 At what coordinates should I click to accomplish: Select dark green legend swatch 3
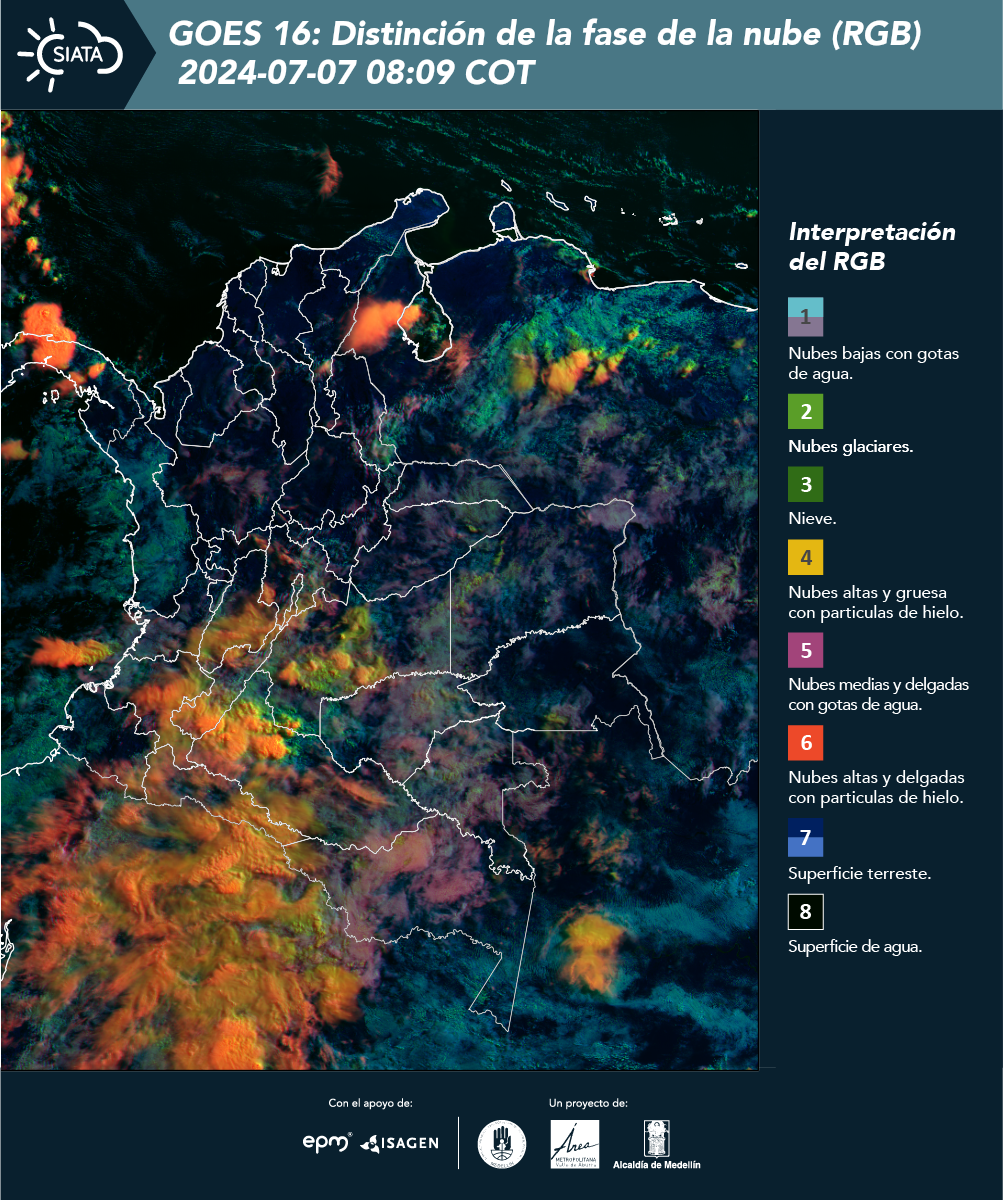point(805,485)
